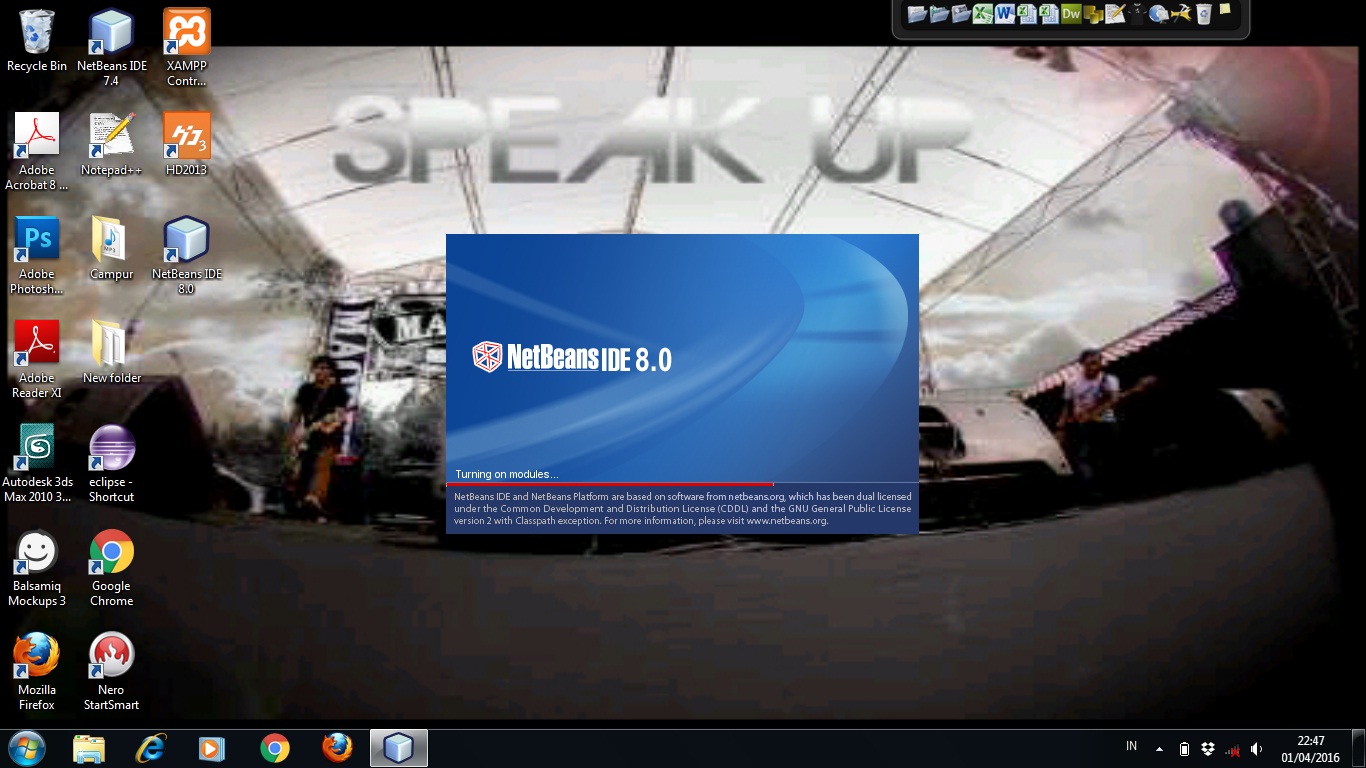
Task: Click the eclipse - Shortcut desktop icon
Action: [x=111, y=463]
